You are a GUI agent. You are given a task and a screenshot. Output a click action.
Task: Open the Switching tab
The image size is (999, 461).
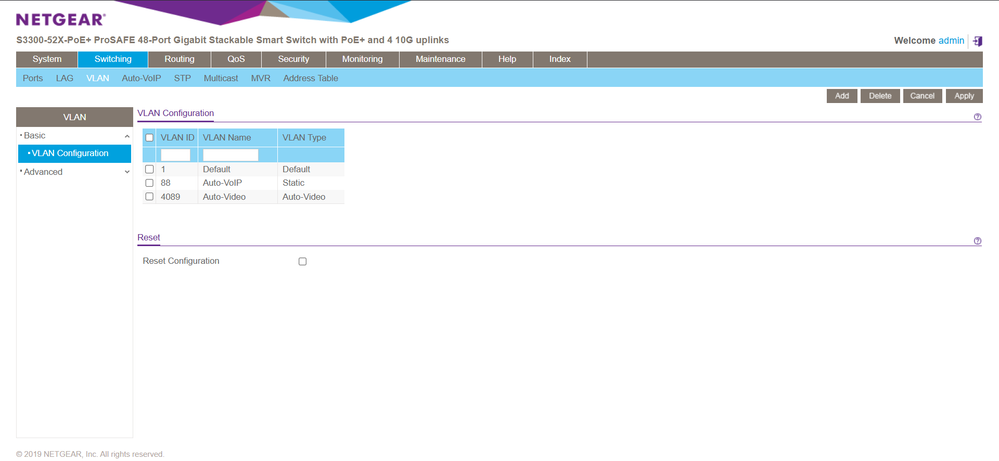tap(113, 59)
